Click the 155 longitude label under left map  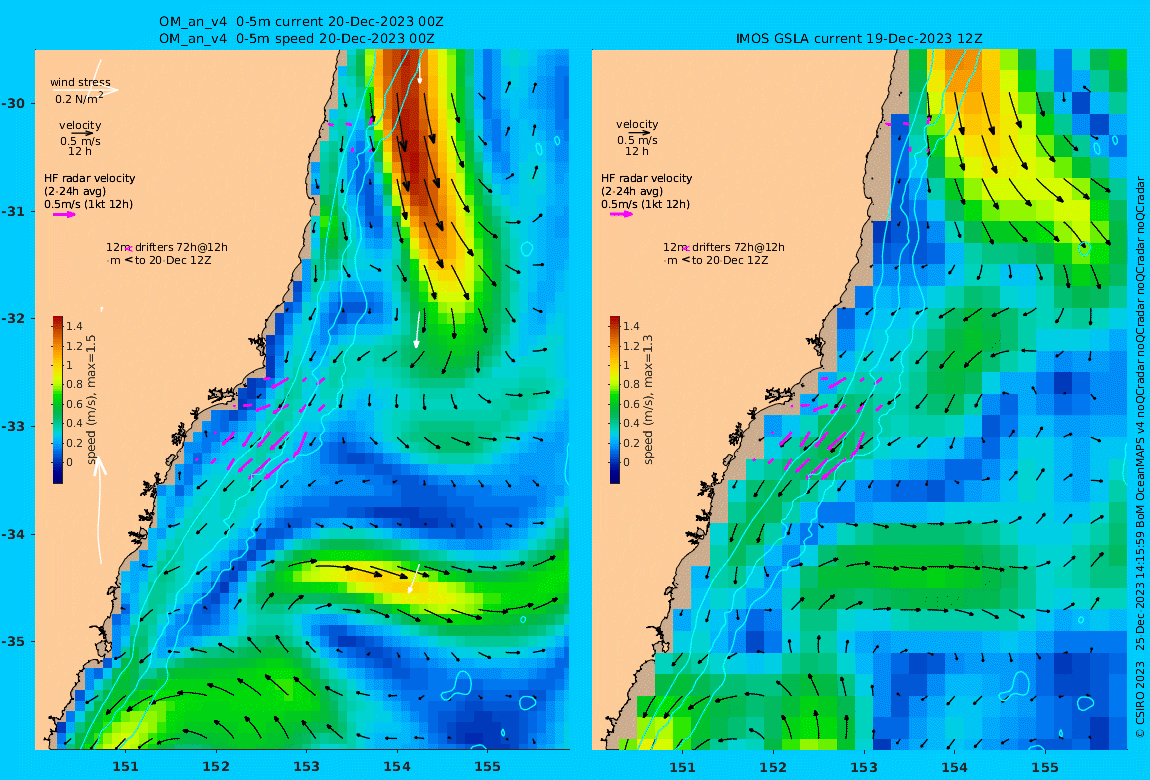488,768
